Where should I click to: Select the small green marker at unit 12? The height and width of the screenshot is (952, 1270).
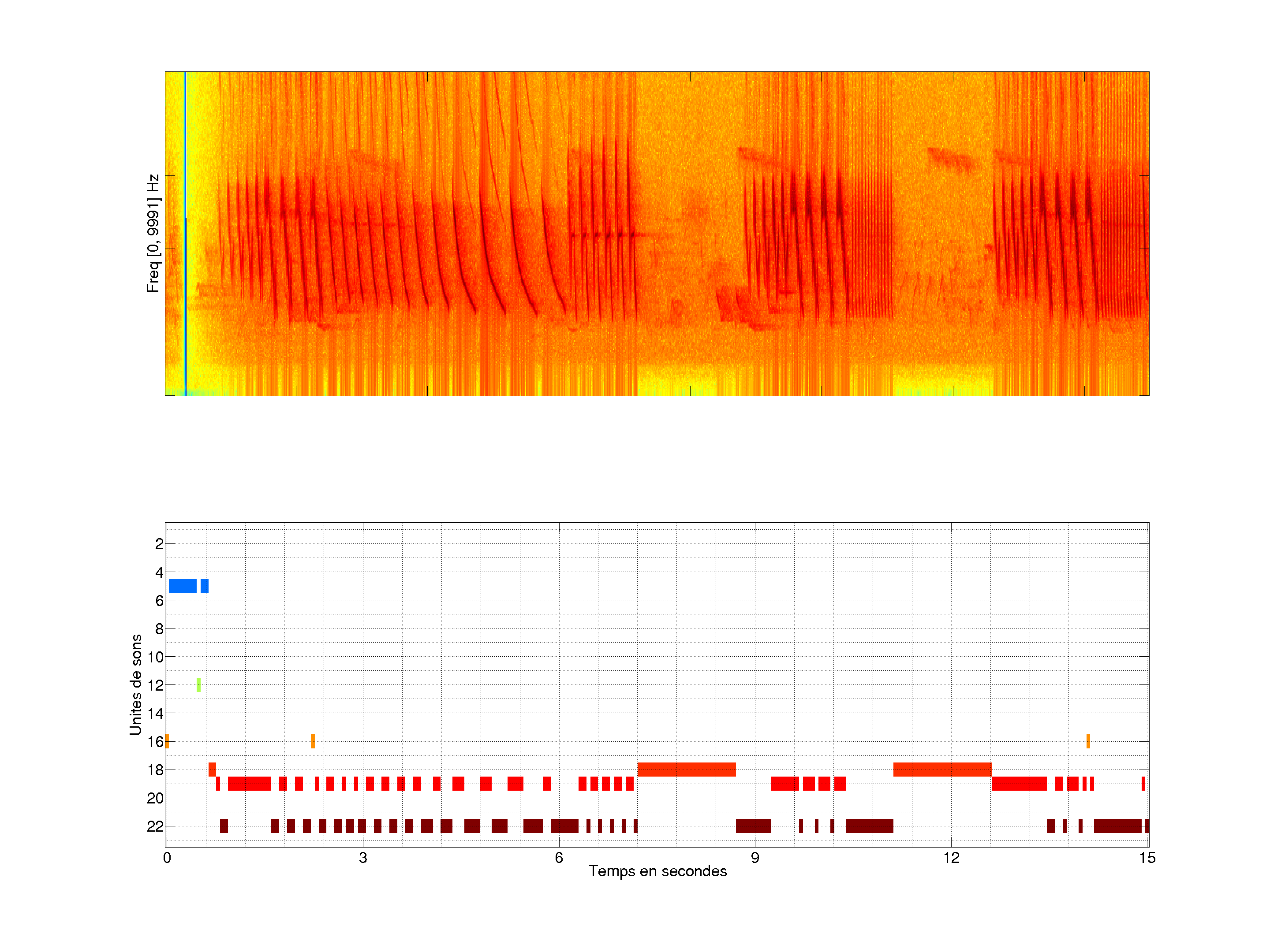[x=198, y=684]
